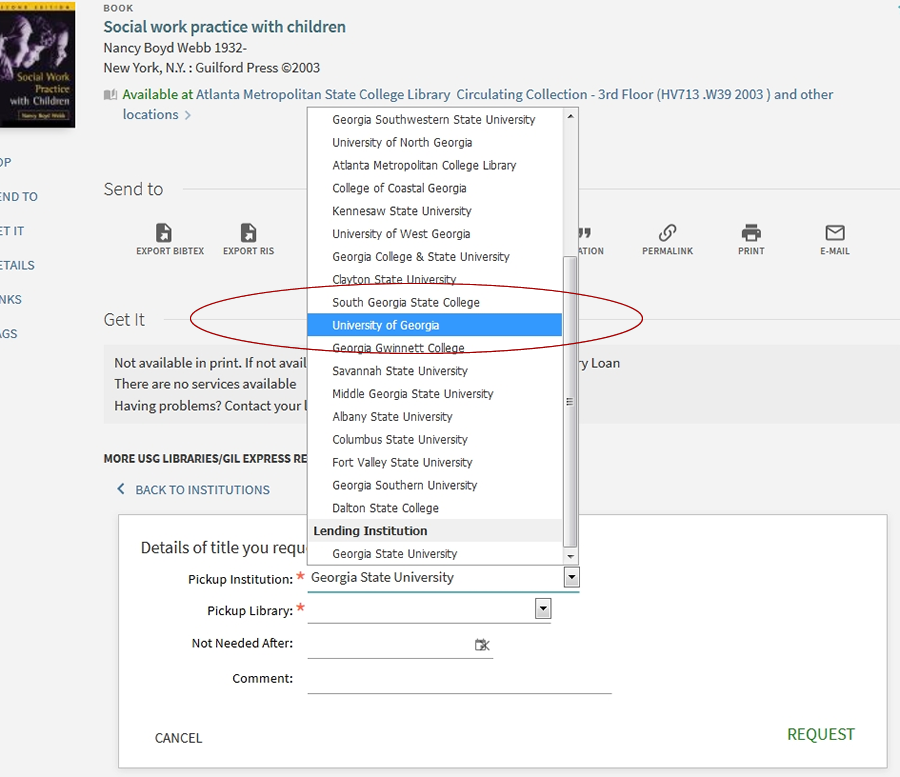Viewport: 900px width, 777px height.
Task: Select University of Georgia from list
Action: point(386,325)
